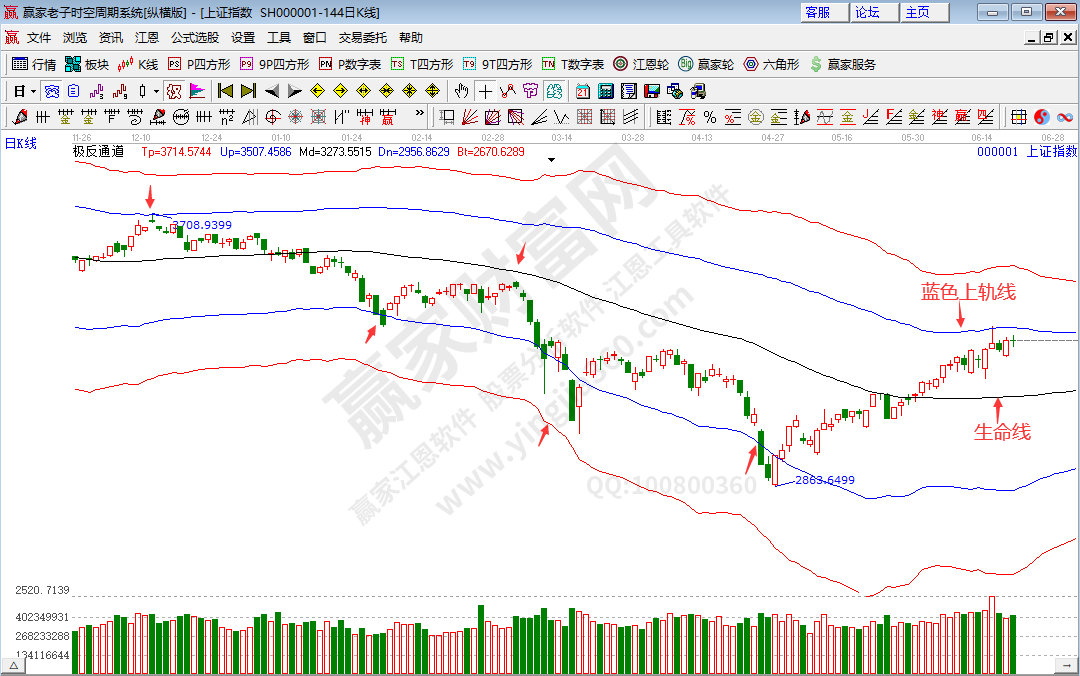Click the horizontal scrollbar left arrow

click(15, 665)
